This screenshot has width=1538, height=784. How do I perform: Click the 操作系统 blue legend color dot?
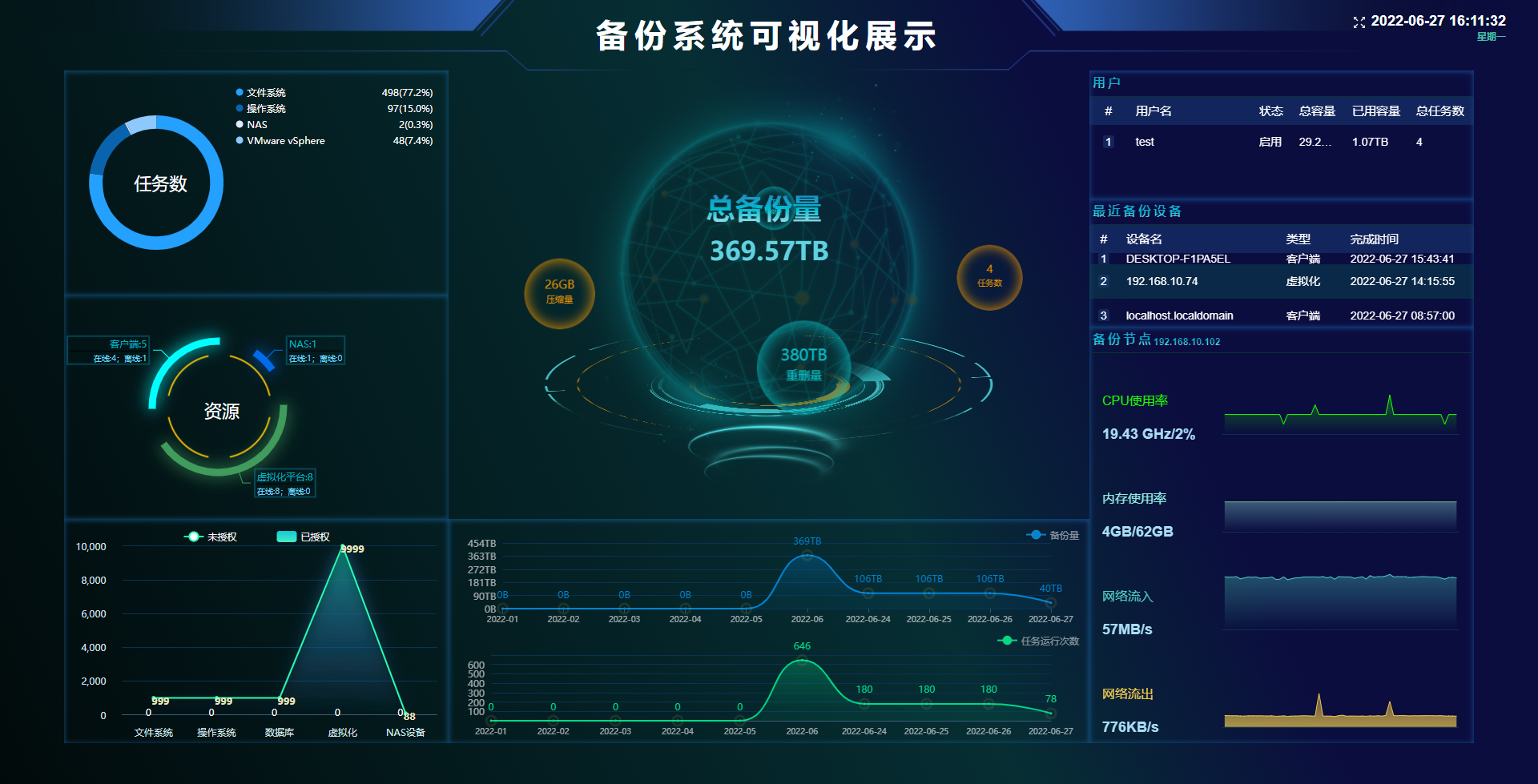240,109
